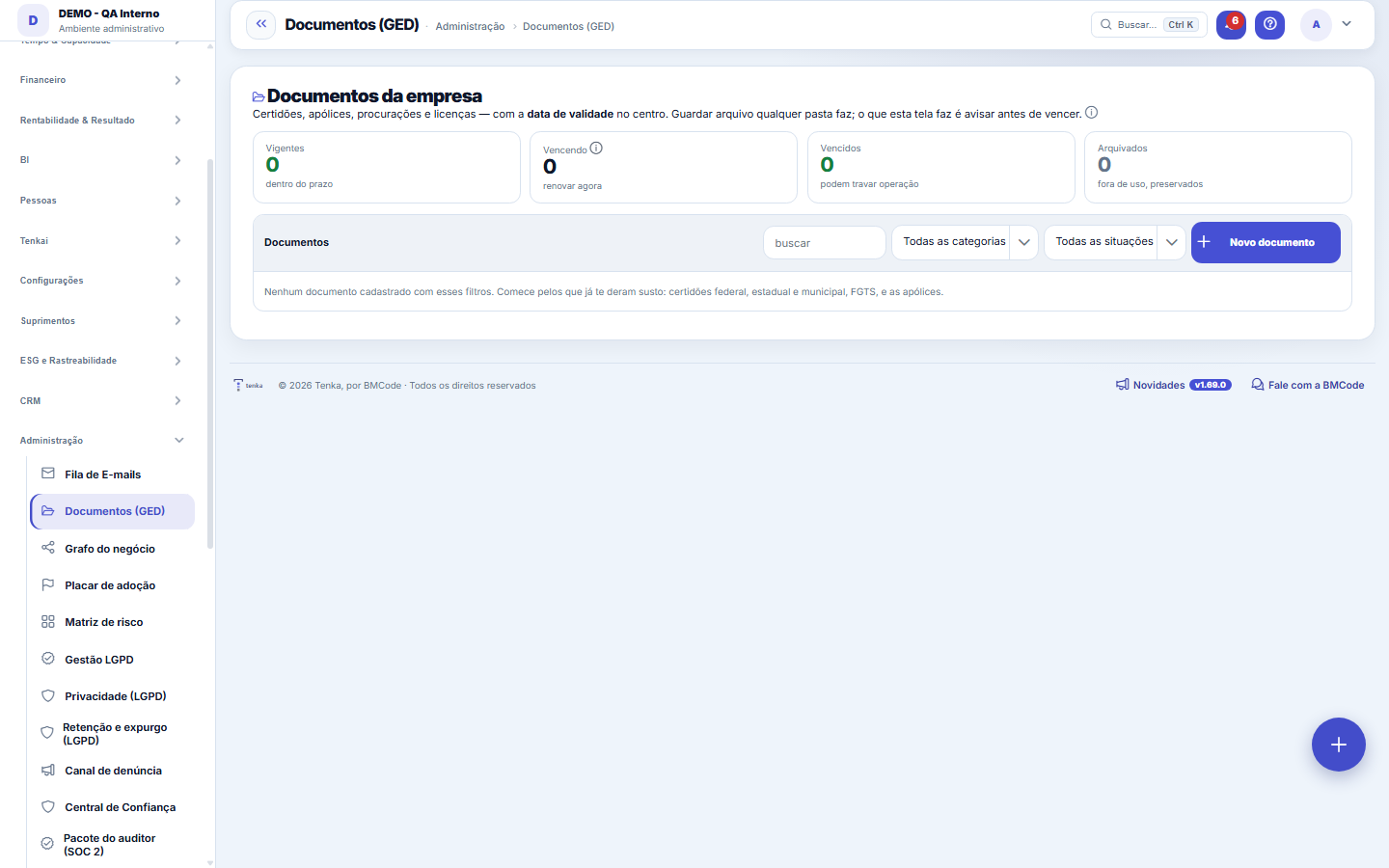Click the Matriz de risco grid icon
This screenshot has width=1389, height=868.
click(48, 622)
